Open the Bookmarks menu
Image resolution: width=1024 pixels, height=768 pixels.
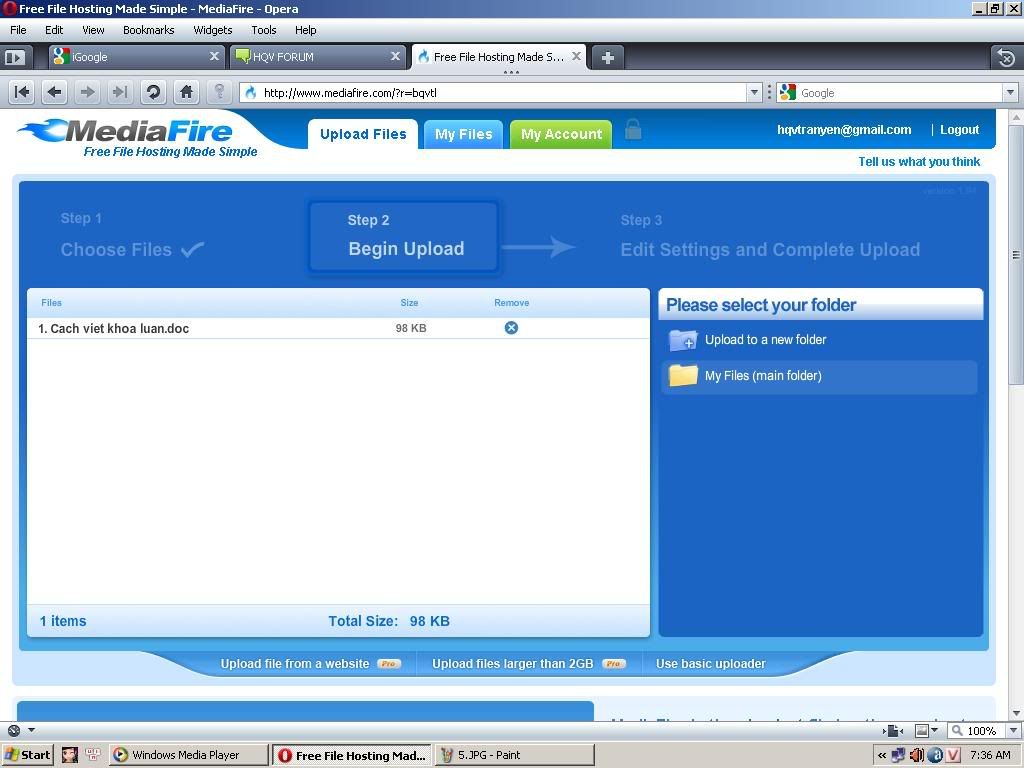click(149, 30)
